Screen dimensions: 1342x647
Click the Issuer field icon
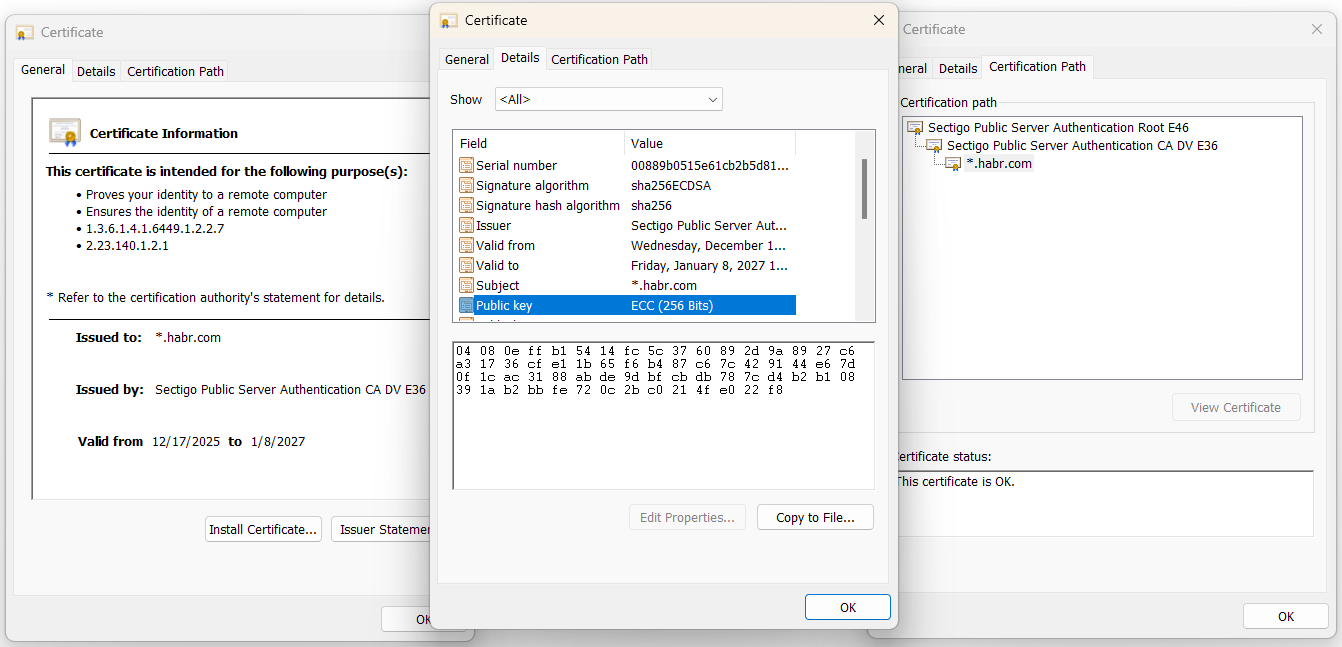pos(466,226)
